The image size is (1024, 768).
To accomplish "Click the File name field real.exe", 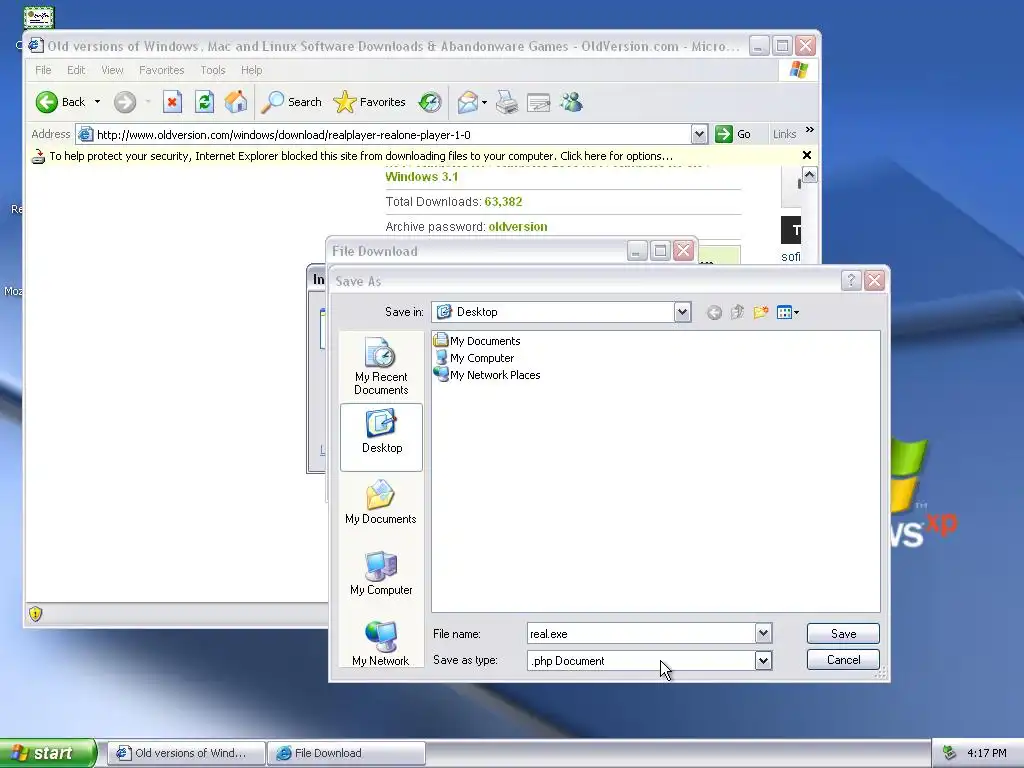I will [641, 633].
